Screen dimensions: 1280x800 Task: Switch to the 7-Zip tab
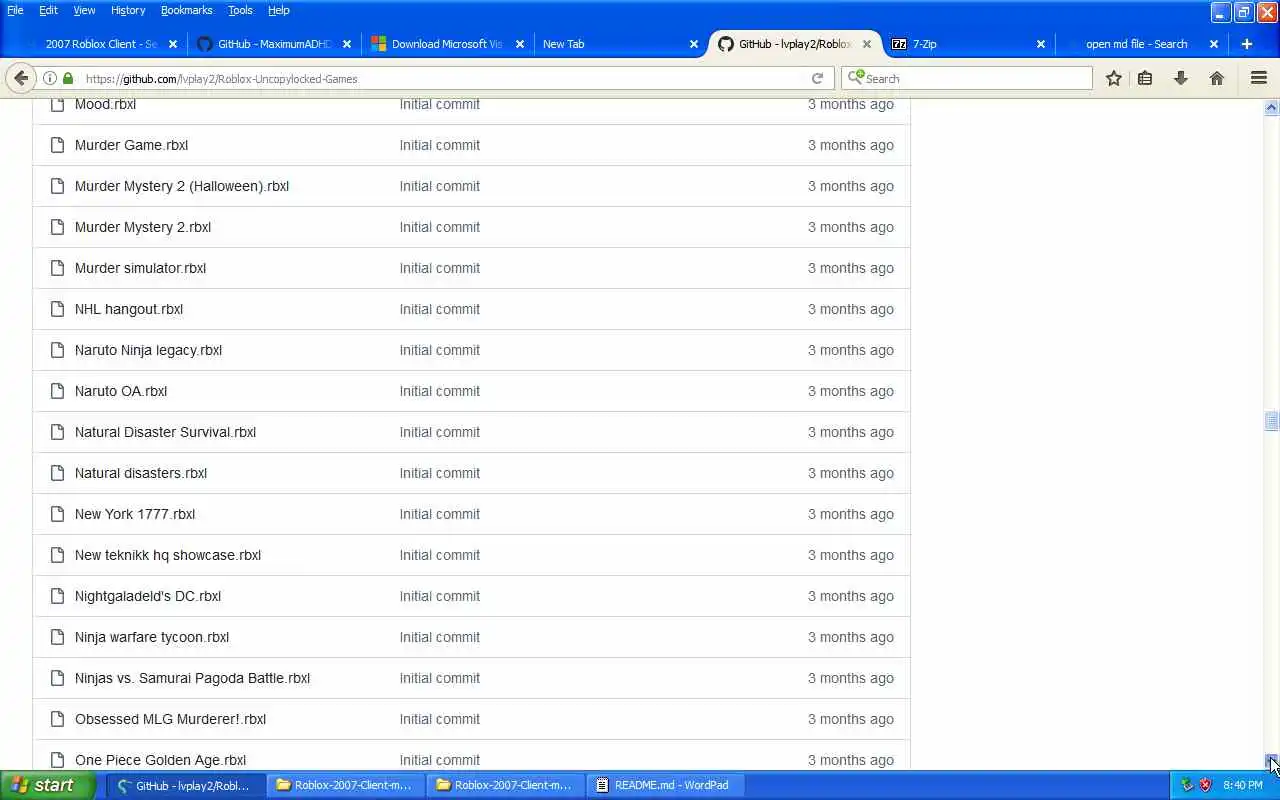point(967,44)
